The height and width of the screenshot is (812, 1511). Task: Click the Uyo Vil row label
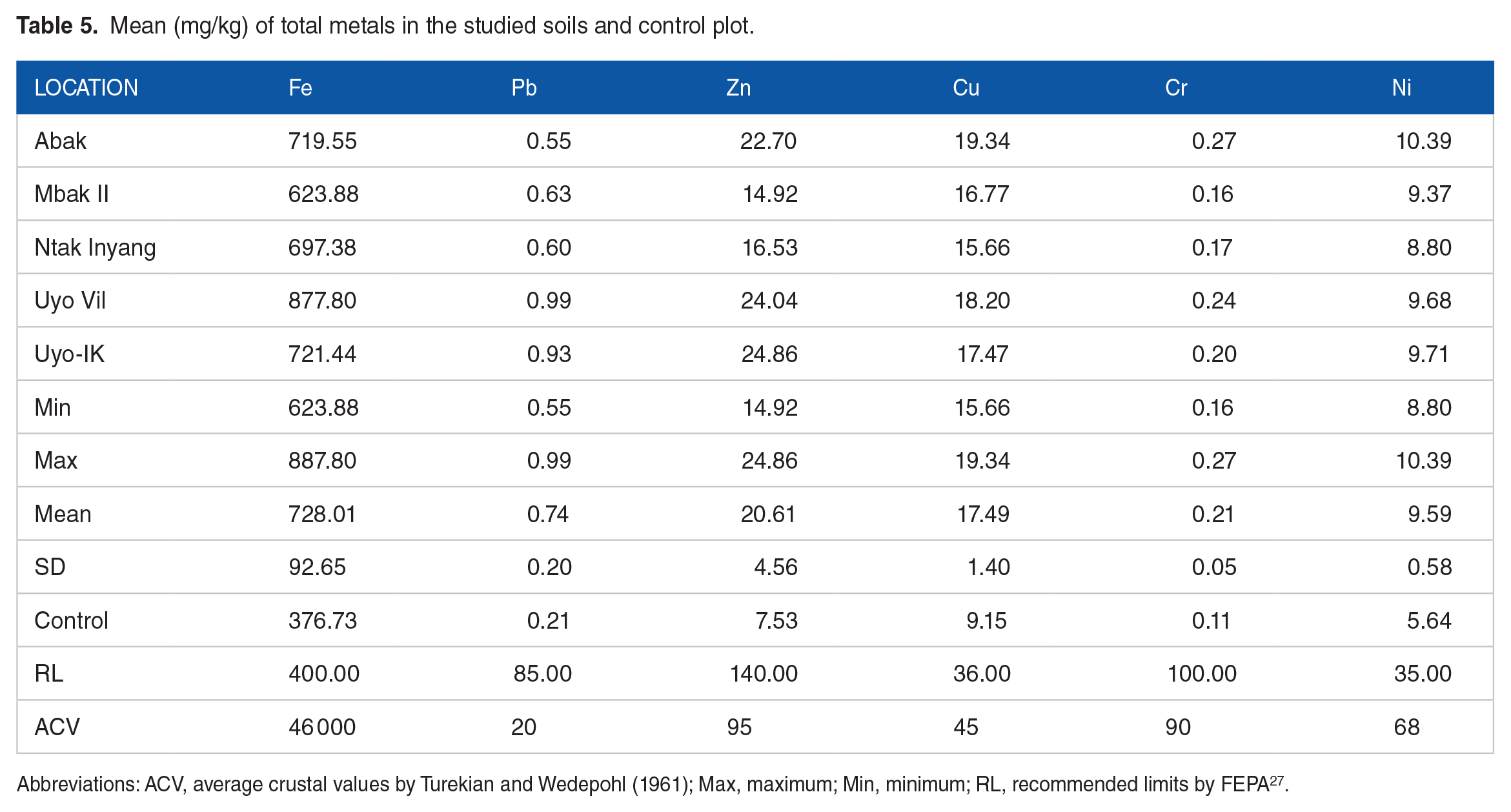pos(70,301)
